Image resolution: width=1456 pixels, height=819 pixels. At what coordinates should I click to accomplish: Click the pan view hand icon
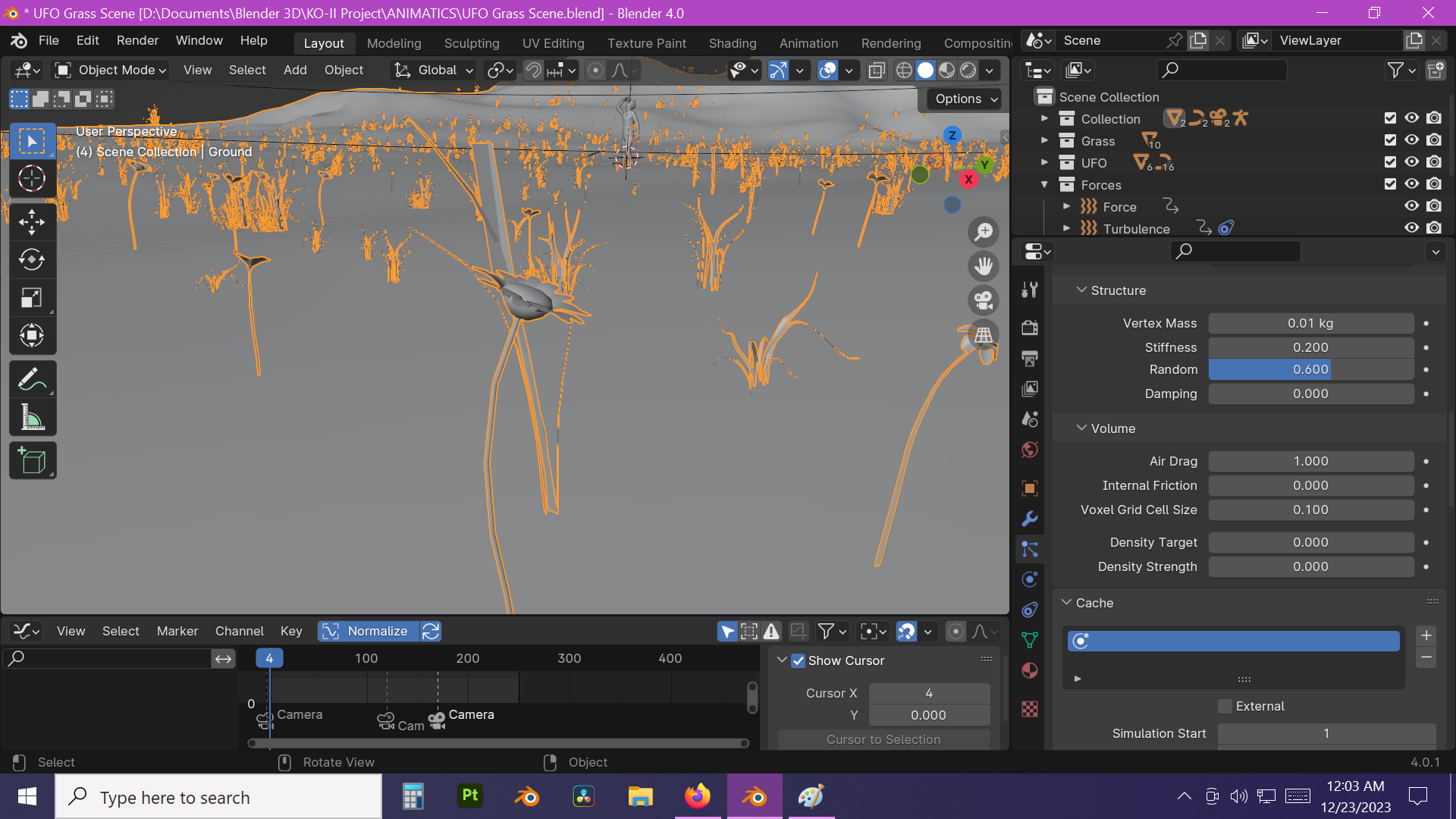click(x=984, y=266)
